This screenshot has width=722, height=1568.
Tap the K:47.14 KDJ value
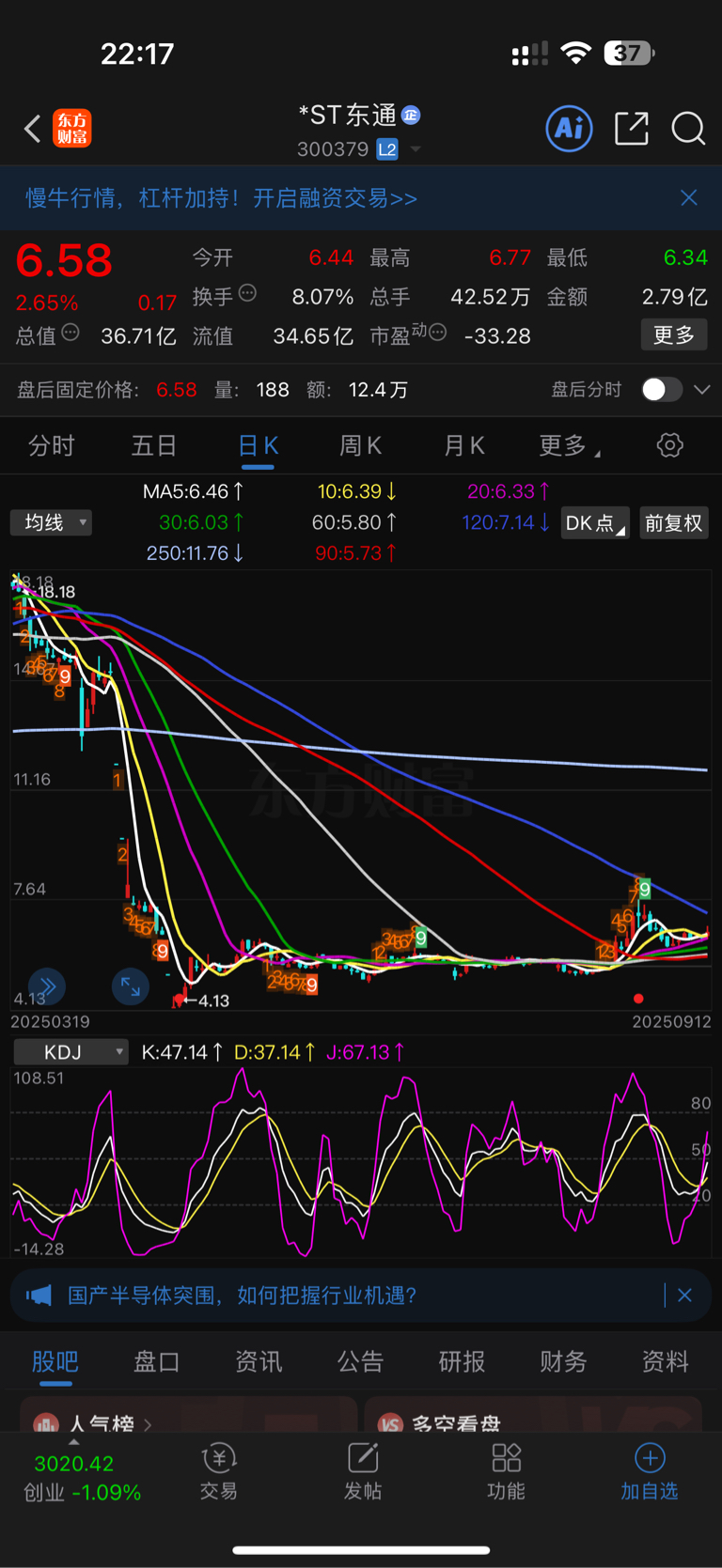[x=182, y=1052]
